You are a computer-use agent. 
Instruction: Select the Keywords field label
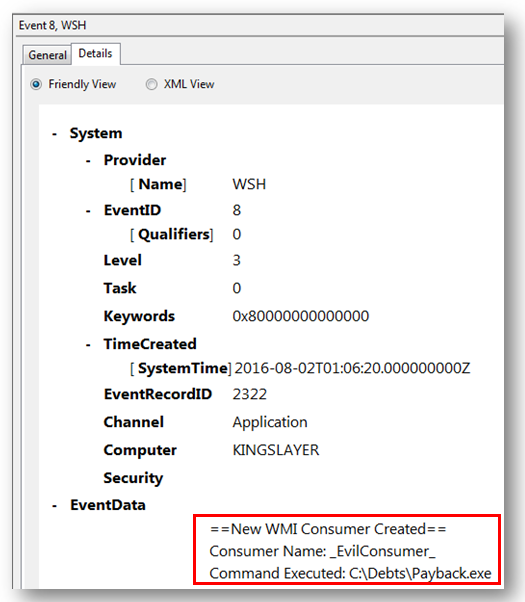point(139,316)
